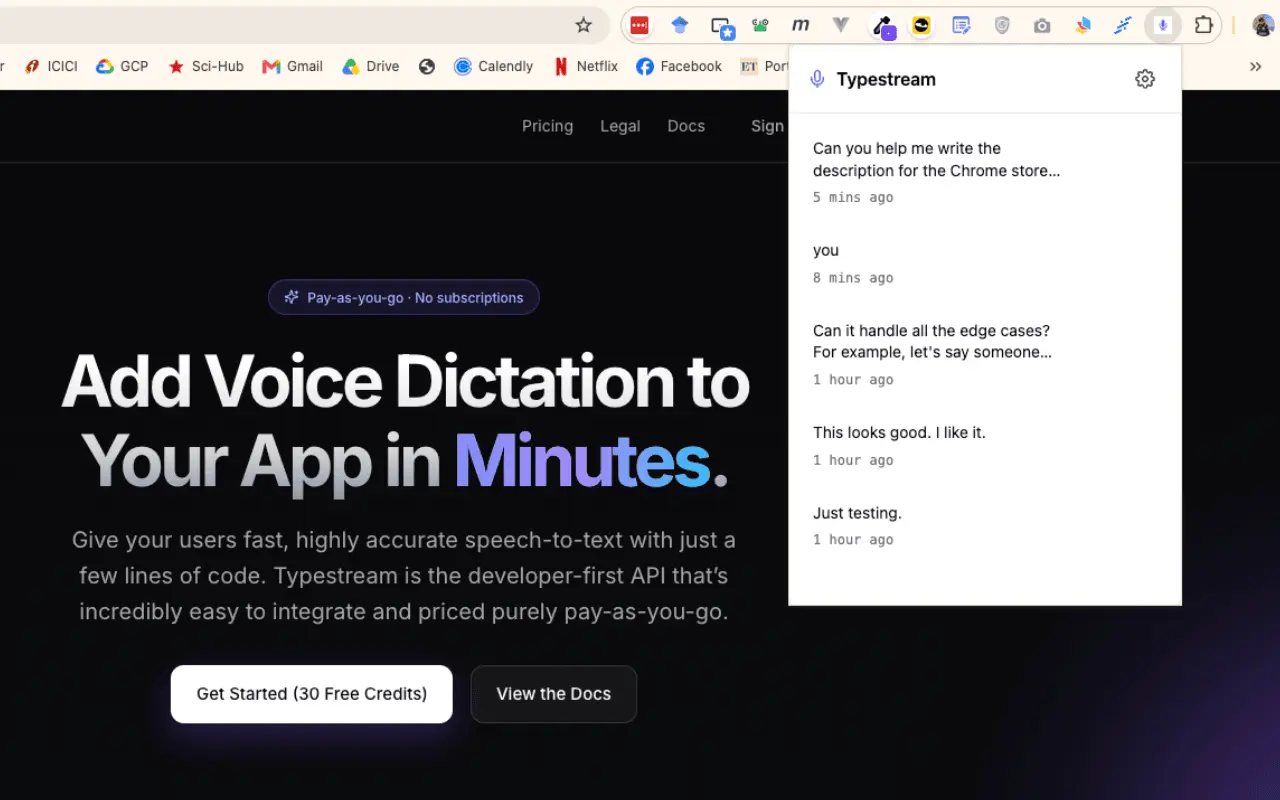Click the Typestream popup title

[886, 79]
